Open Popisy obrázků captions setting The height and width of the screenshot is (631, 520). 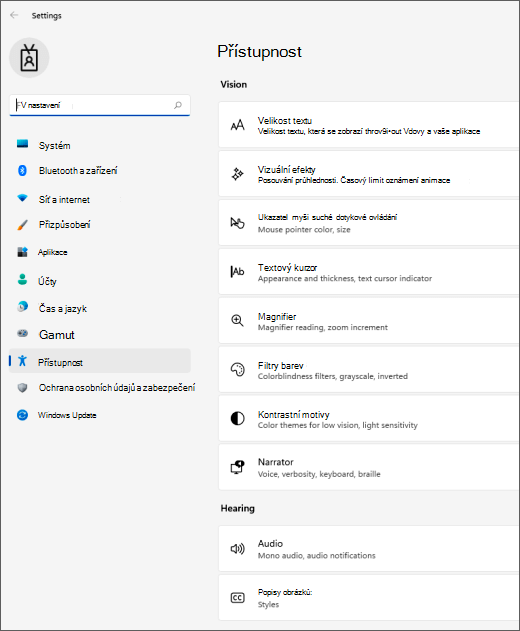tap(369, 598)
